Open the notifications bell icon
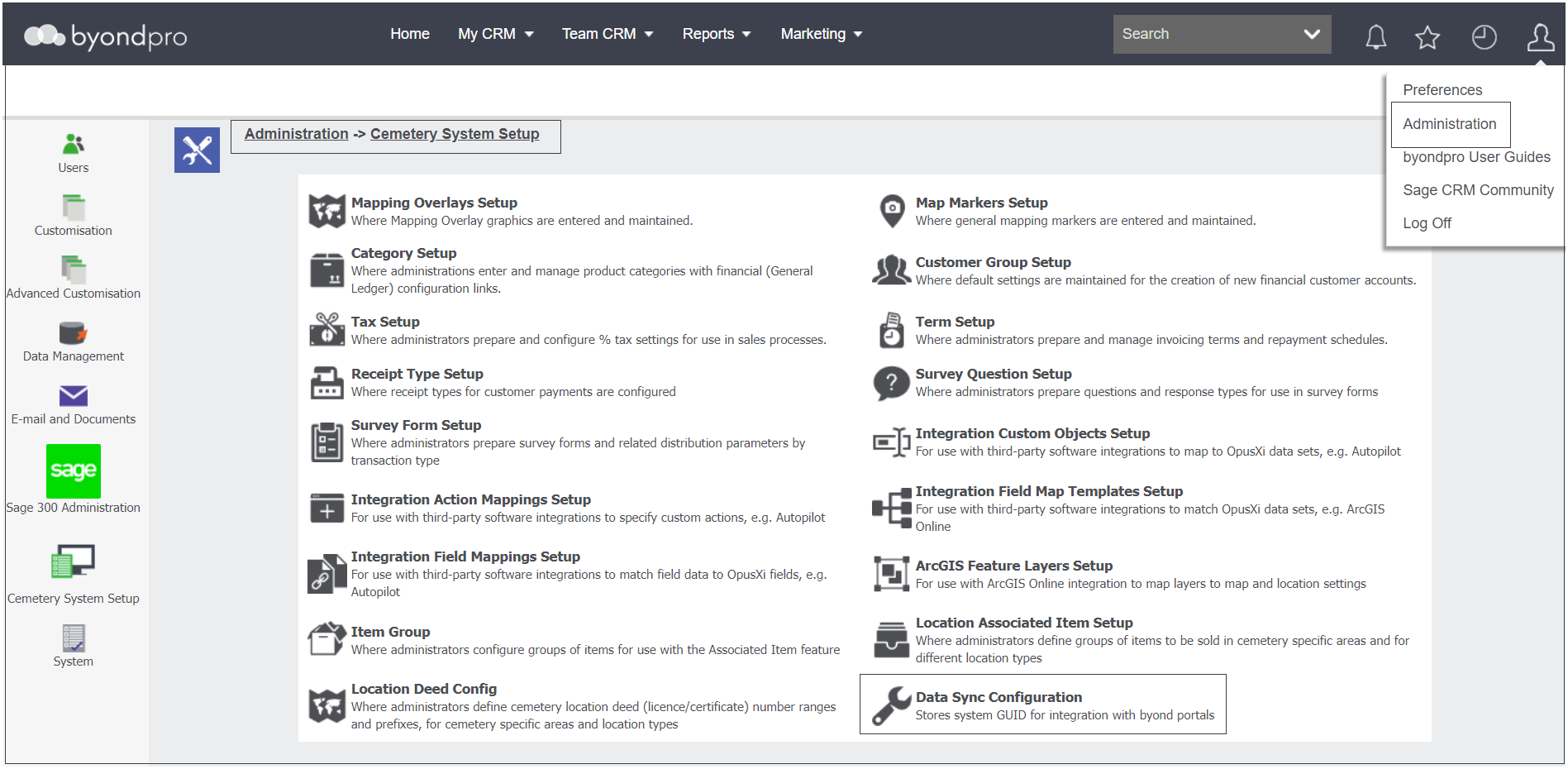This screenshot has width=1568, height=769. [1375, 36]
